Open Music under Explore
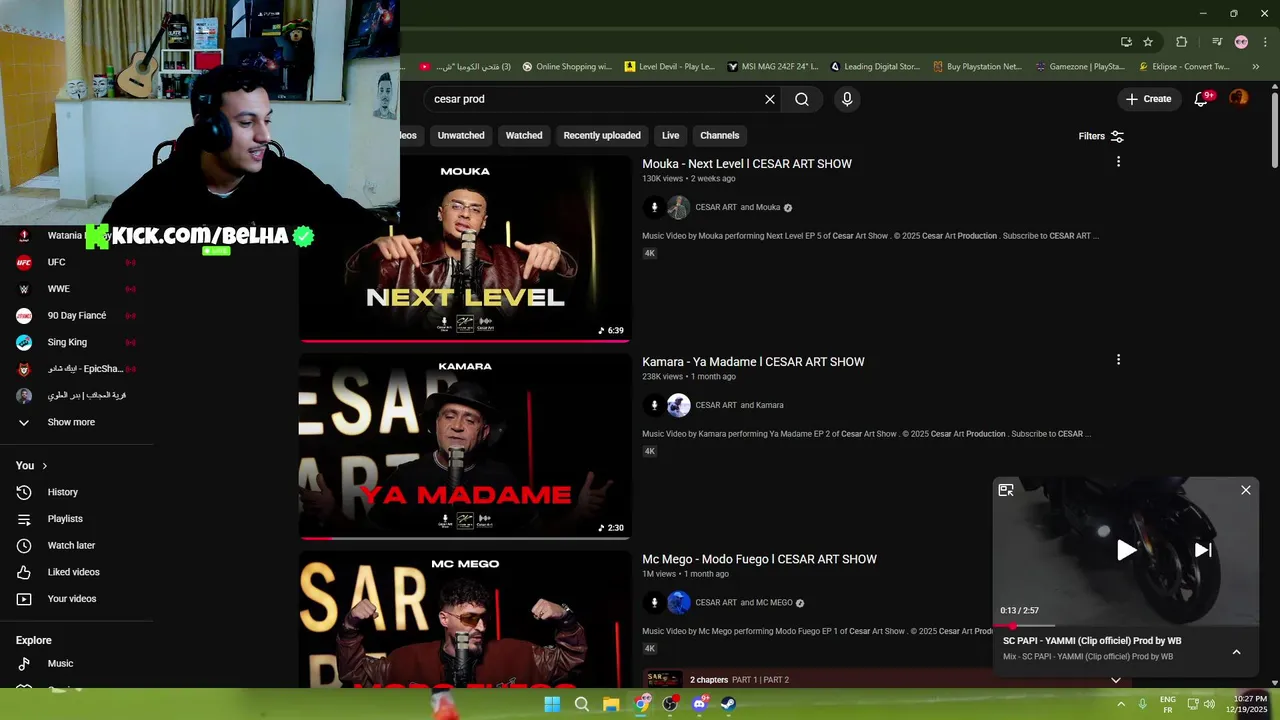This screenshot has width=1280, height=720. (60, 664)
